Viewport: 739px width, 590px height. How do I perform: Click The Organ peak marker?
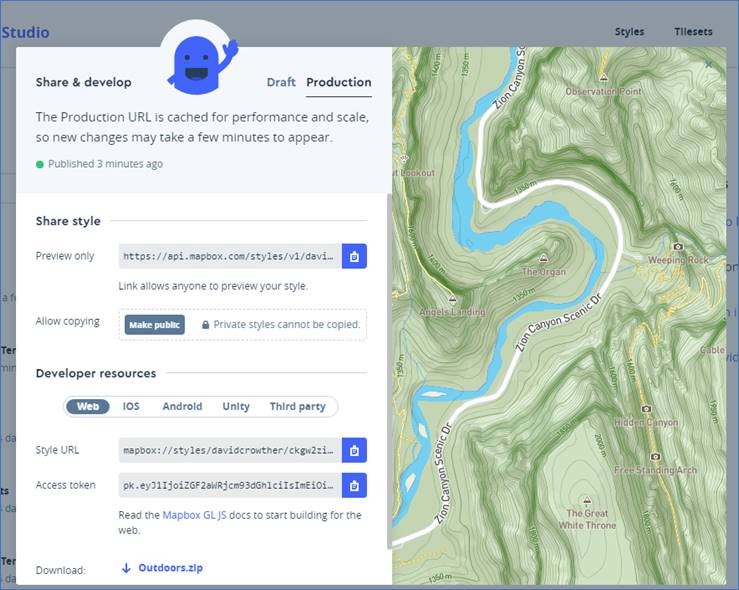pos(543,258)
